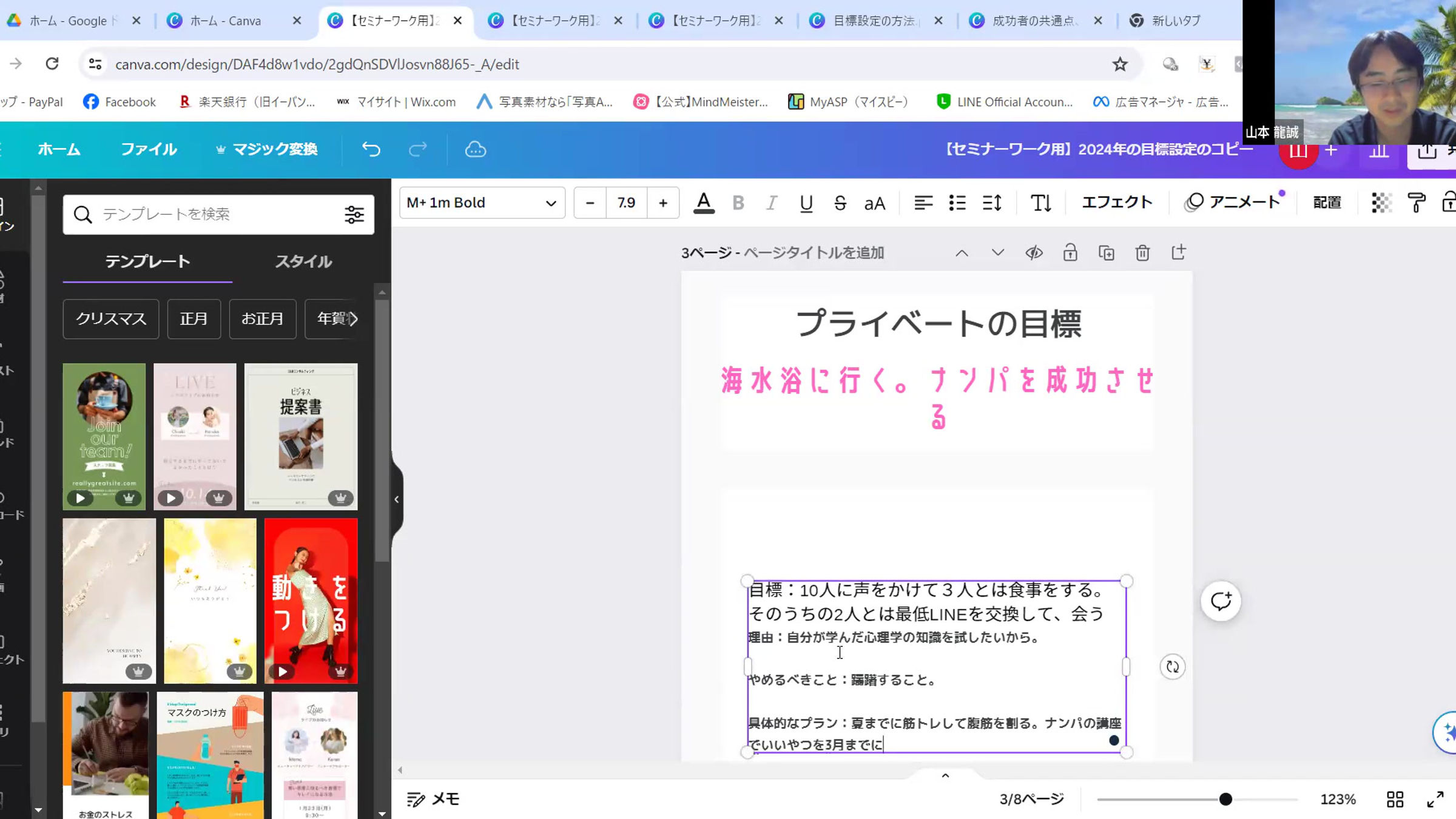Expand the page thumbnails chevron
This screenshot has width=1456, height=819.
945,776
